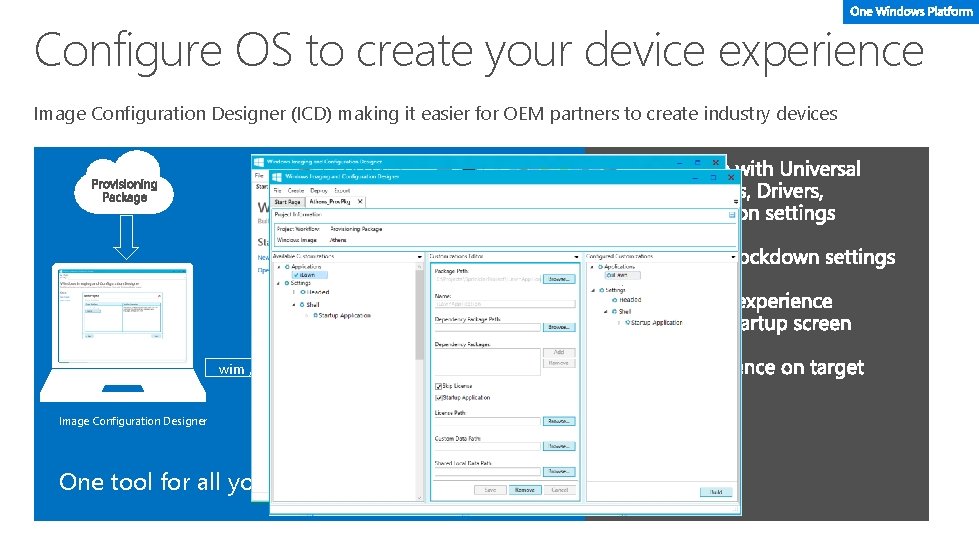The height and width of the screenshot is (551, 979).
Task: Open the Configured Customizations pane dropdown
Action: [x=733, y=256]
